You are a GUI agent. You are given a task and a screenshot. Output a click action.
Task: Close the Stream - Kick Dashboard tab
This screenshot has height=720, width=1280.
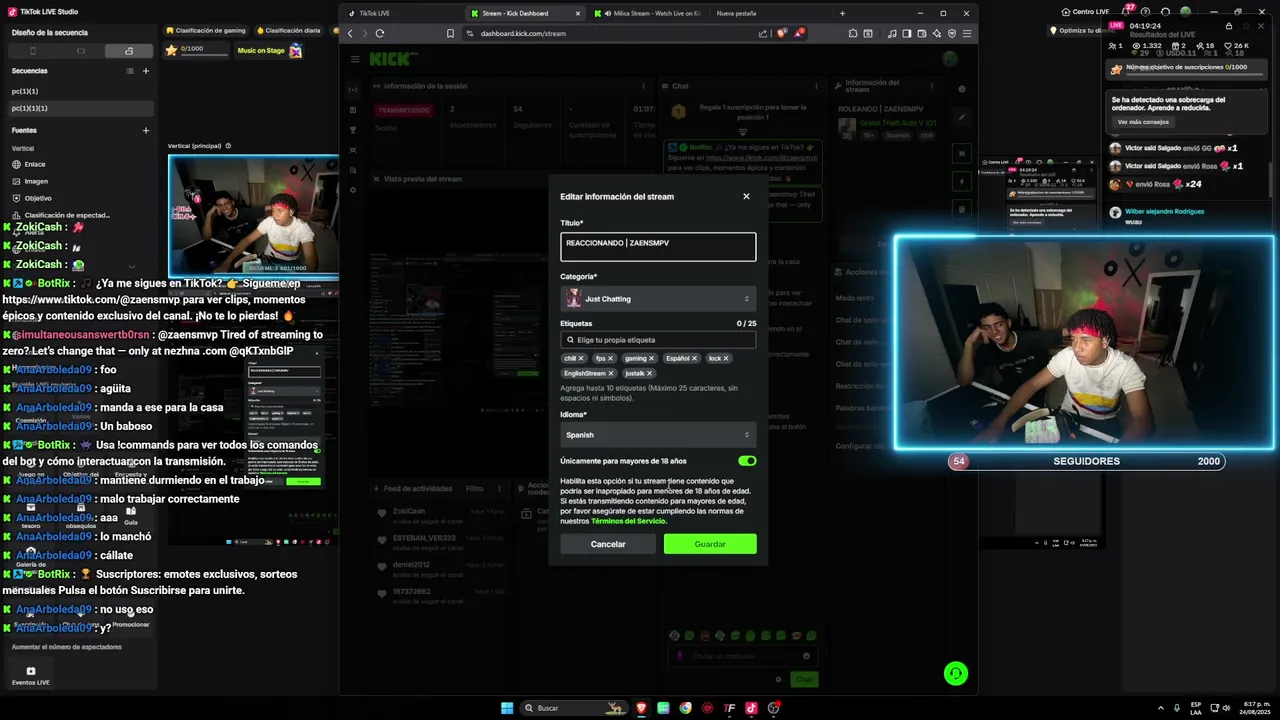[578, 13]
